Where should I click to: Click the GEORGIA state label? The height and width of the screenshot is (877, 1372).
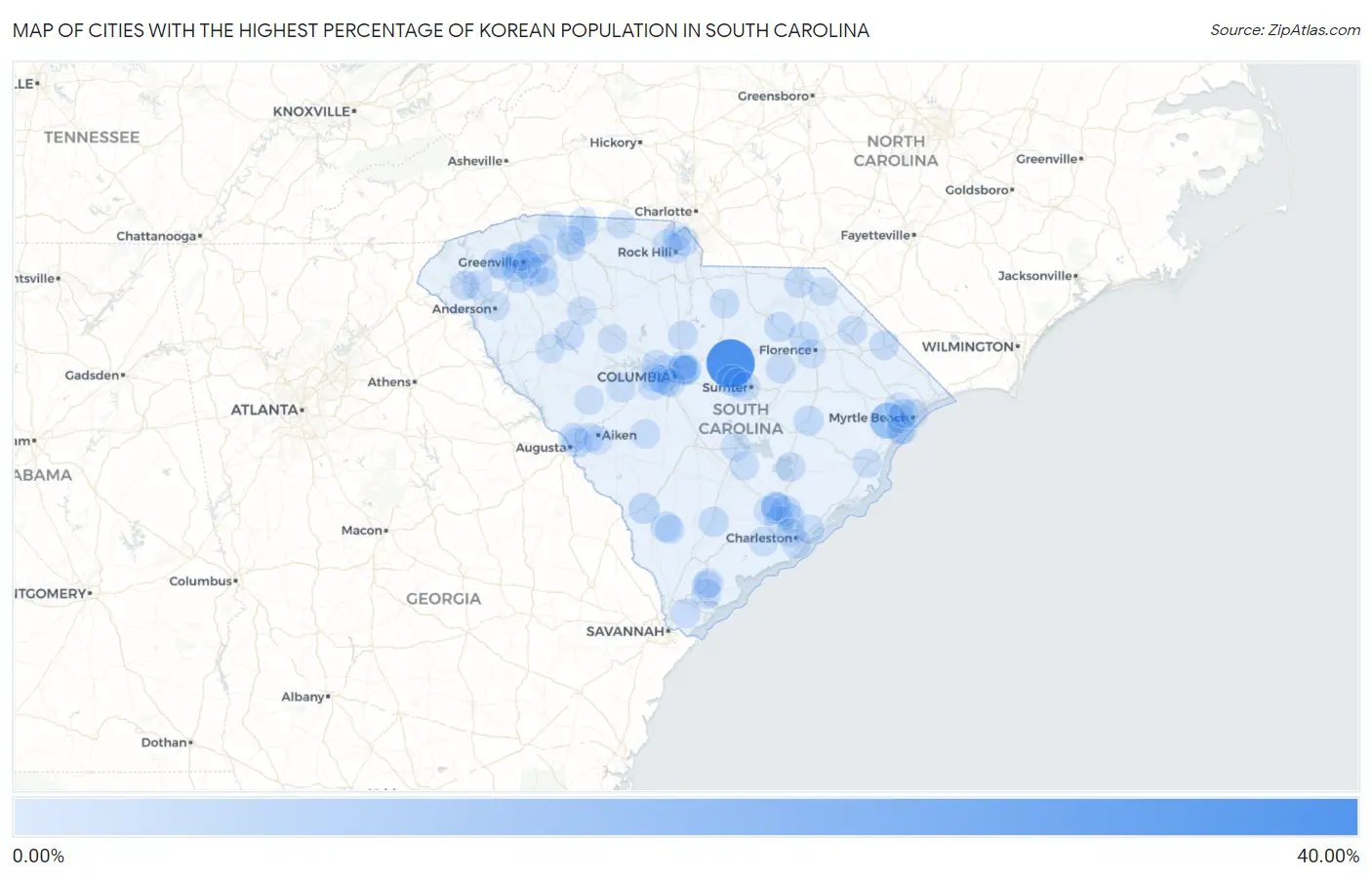[444, 599]
